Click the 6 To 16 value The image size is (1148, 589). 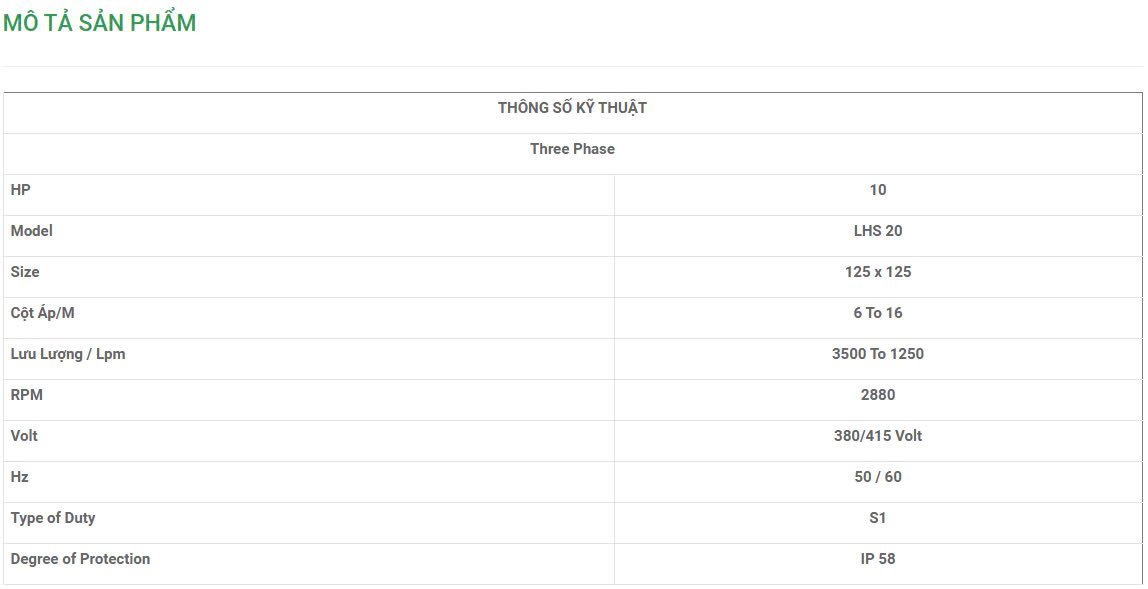click(878, 313)
